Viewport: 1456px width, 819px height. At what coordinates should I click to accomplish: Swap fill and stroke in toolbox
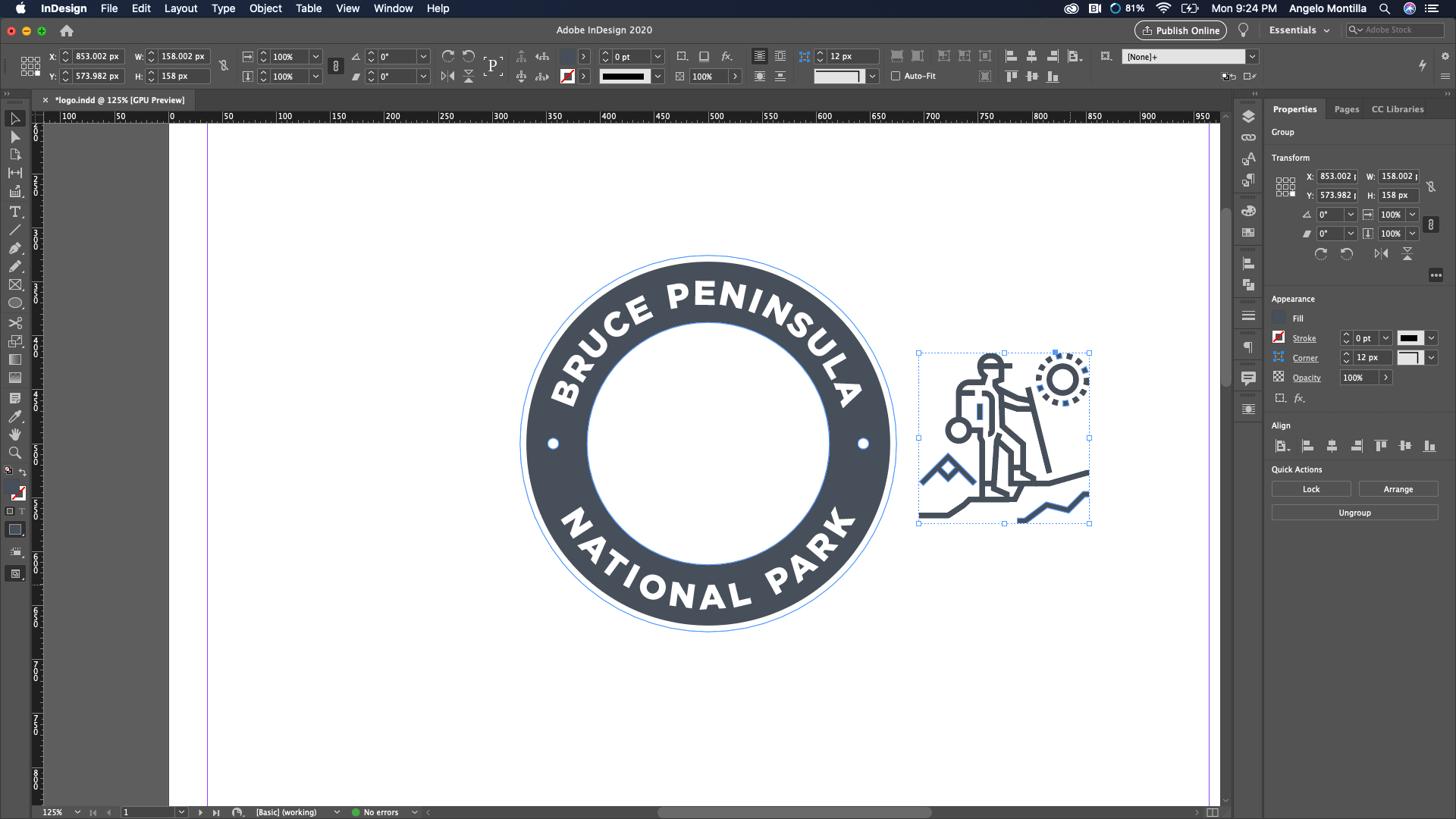tap(23, 472)
